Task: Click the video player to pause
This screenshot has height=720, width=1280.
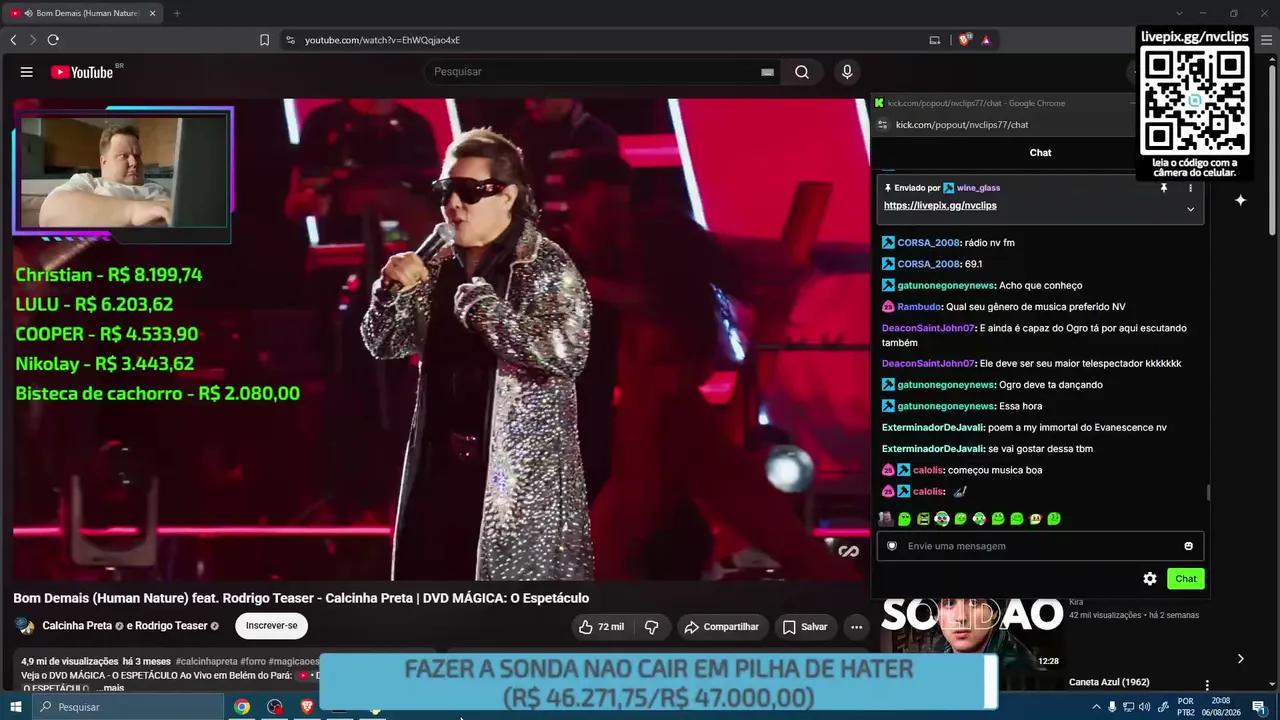Action: pyautogui.click(x=441, y=339)
